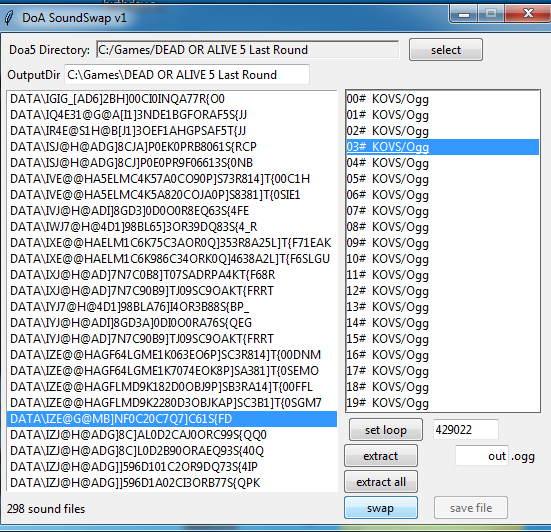Select track 08# KOVS/Ogg
Screen dimensions: 551x532
(x=443, y=227)
